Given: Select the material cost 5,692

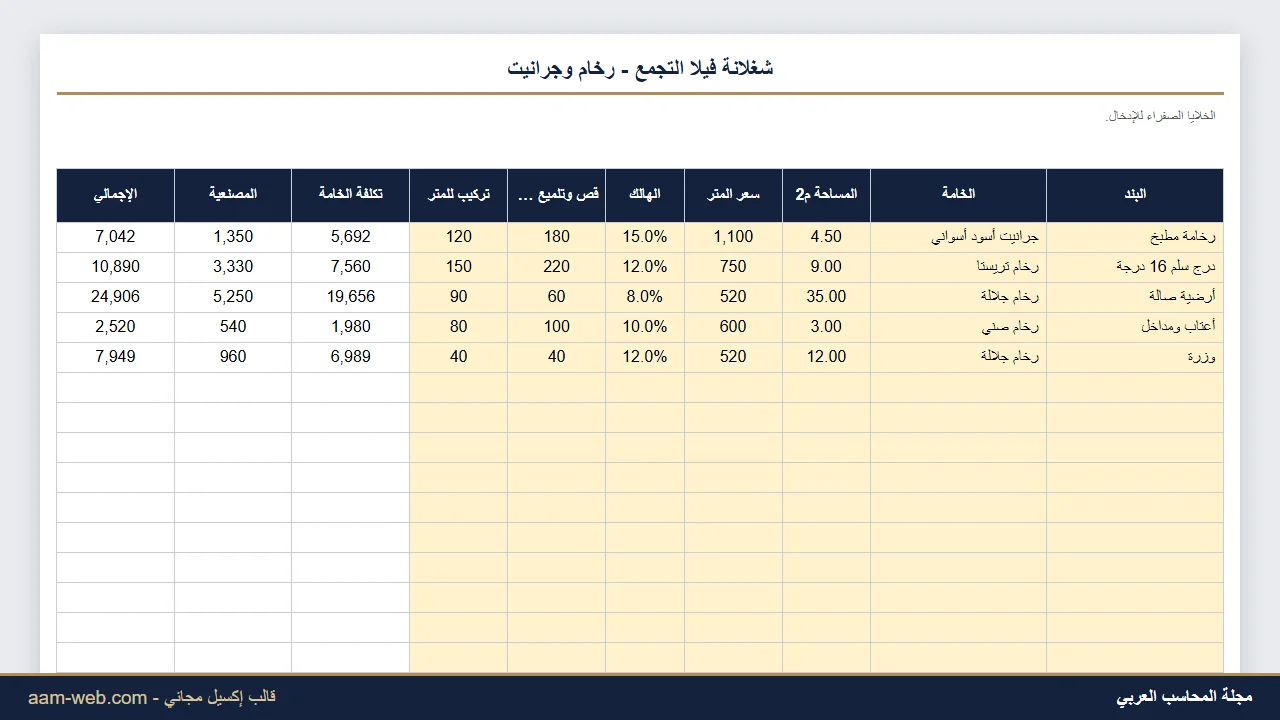Looking at the screenshot, I should coord(351,237).
